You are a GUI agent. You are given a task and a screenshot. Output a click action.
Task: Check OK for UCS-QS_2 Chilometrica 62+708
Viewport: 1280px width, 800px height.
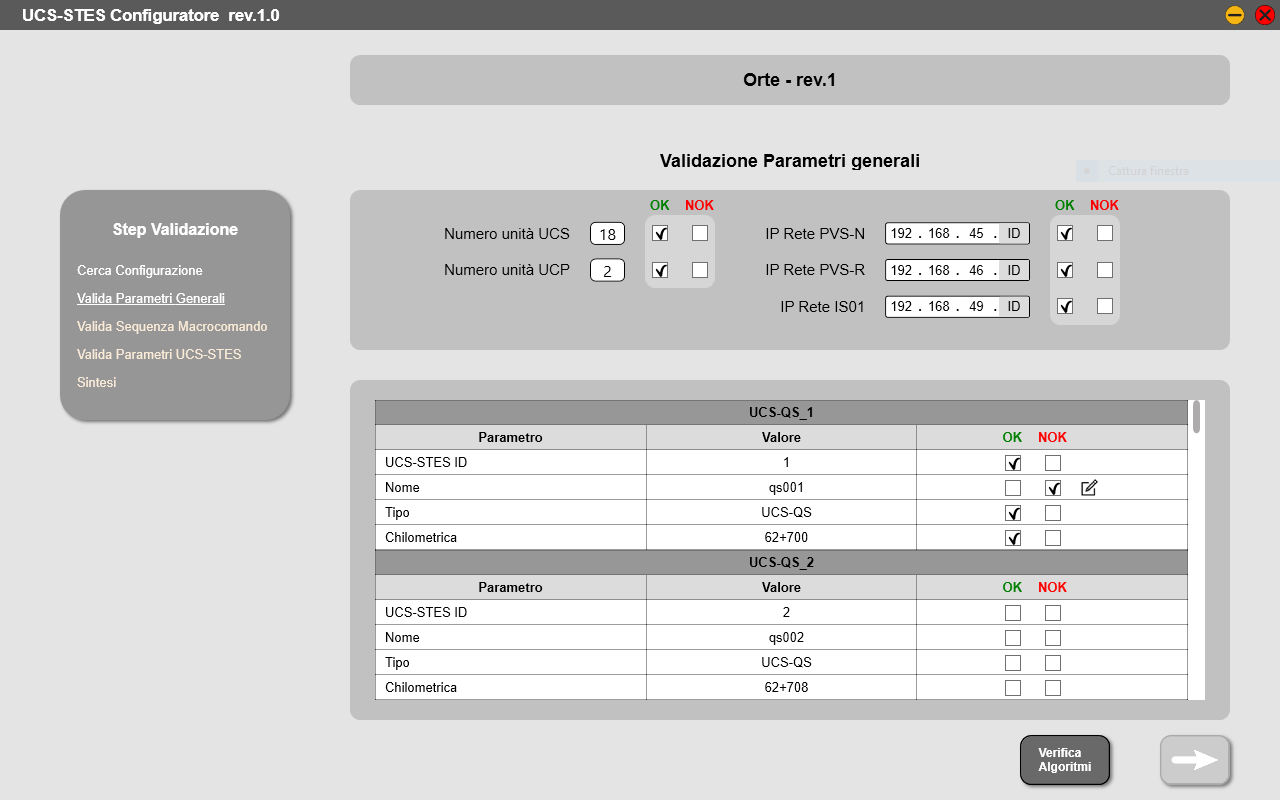click(1013, 688)
